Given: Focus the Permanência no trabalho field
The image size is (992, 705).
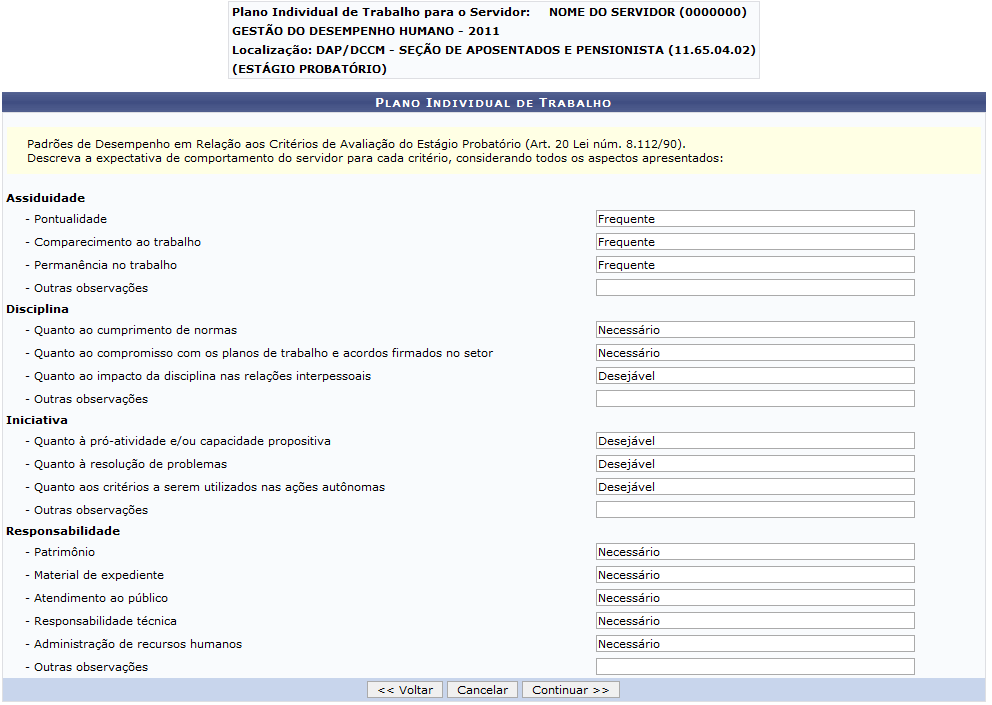Looking at the screenshot, I should (755, 265).
